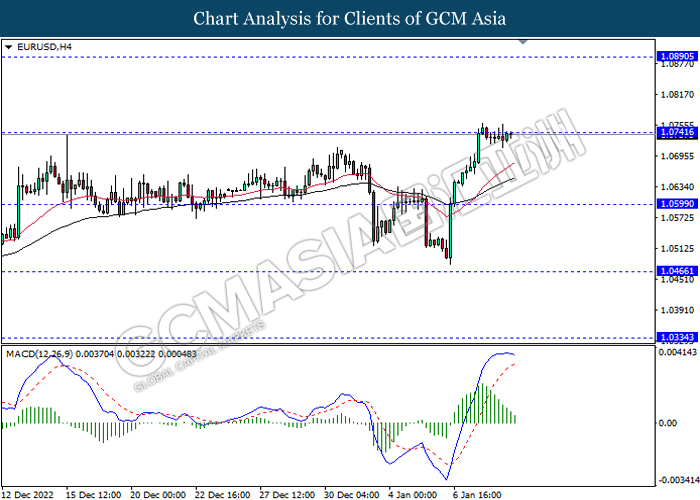Click the Chart Analysis for Clients header title
Viewport: 700px width, 500px height.
[350, 18]
